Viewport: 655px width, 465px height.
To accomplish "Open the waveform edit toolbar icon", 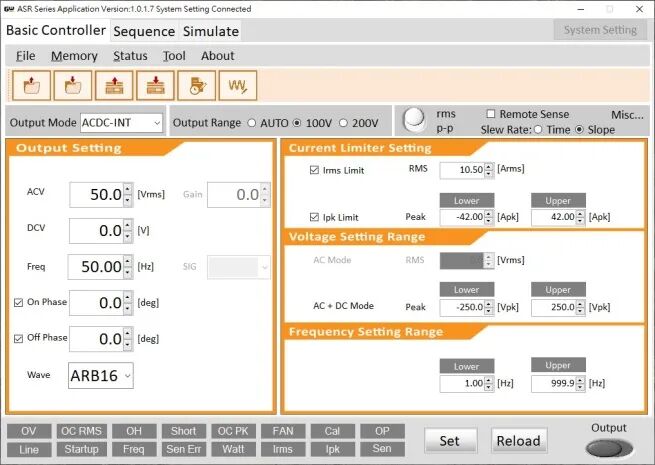I will 238,86.
